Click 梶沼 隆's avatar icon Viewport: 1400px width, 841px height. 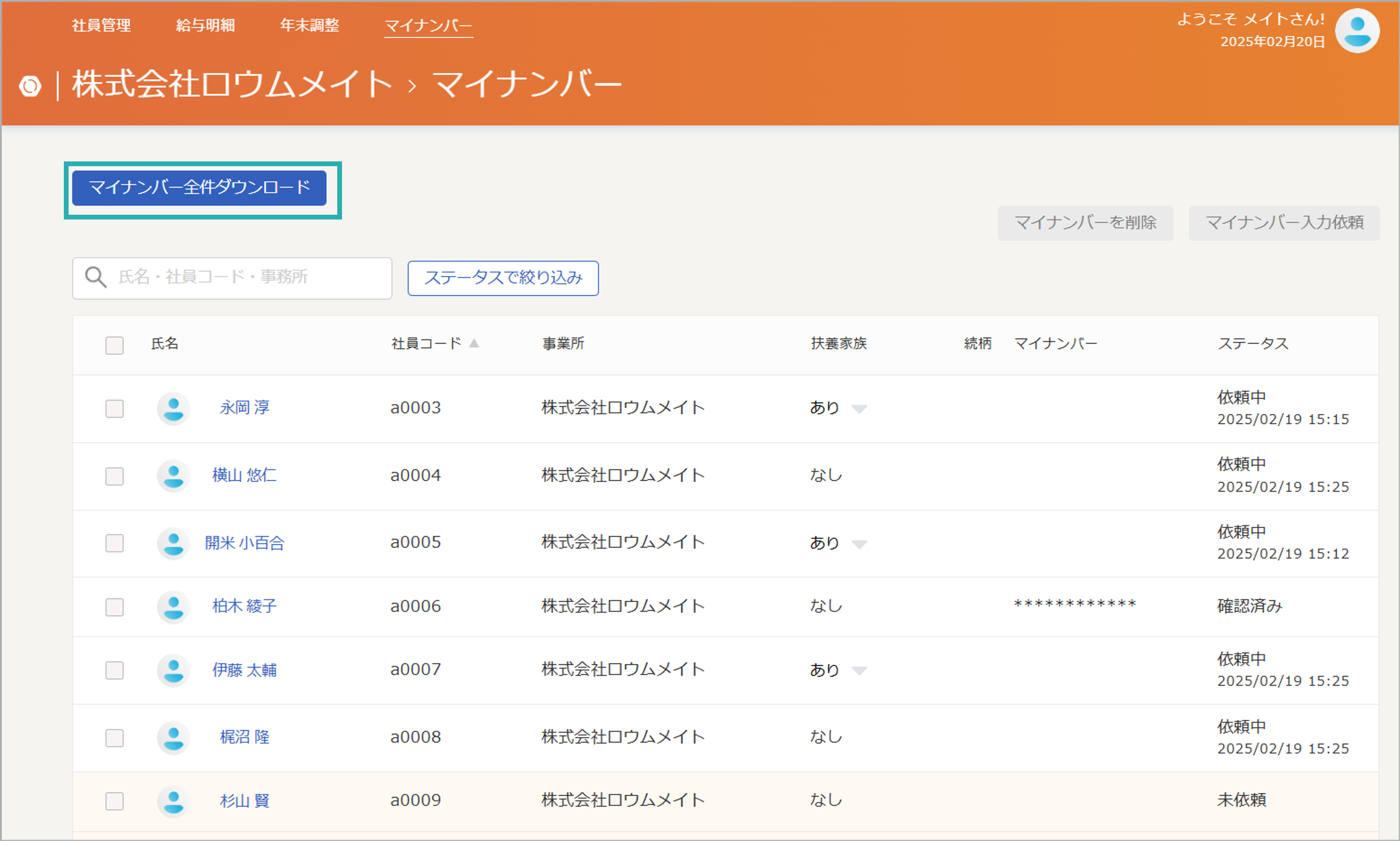click(x=173, y=738)
